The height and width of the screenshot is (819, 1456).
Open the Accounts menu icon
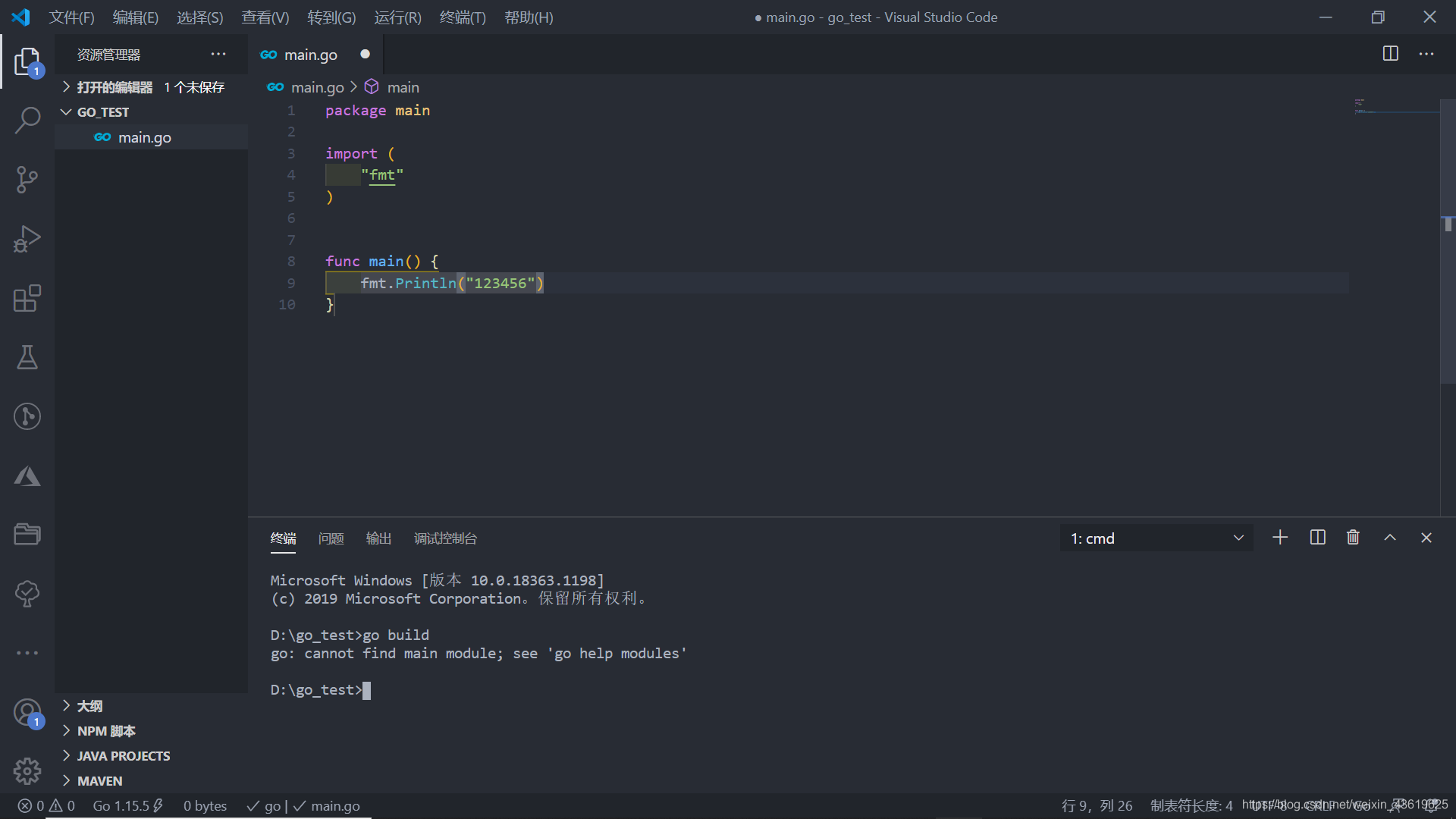pos(27,713)
